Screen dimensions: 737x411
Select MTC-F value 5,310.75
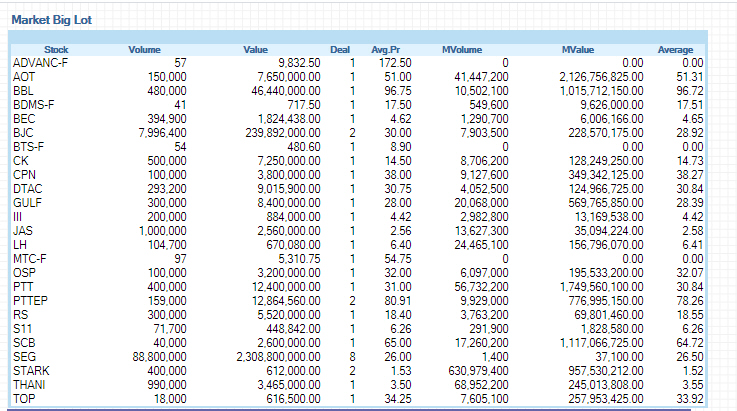click(299, 259)
